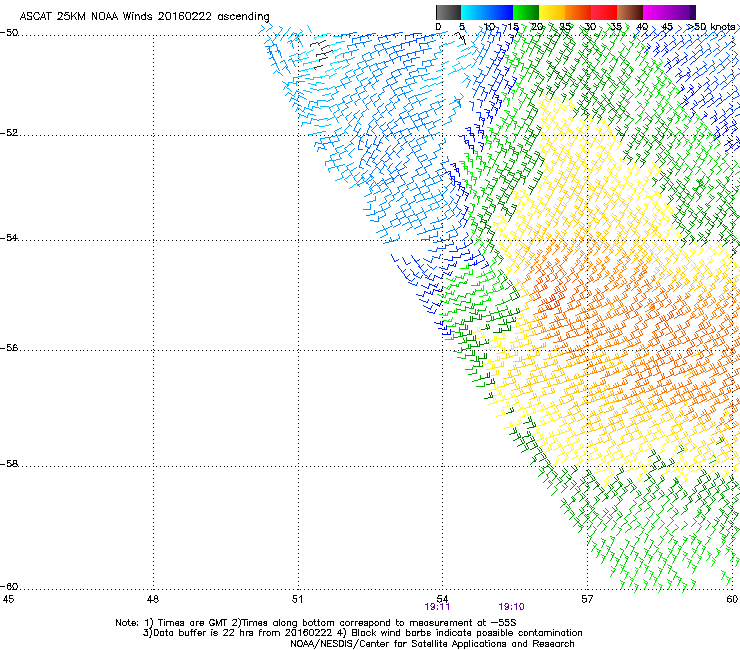Select the orange 25-30 knots legend color

coord(578,12)
